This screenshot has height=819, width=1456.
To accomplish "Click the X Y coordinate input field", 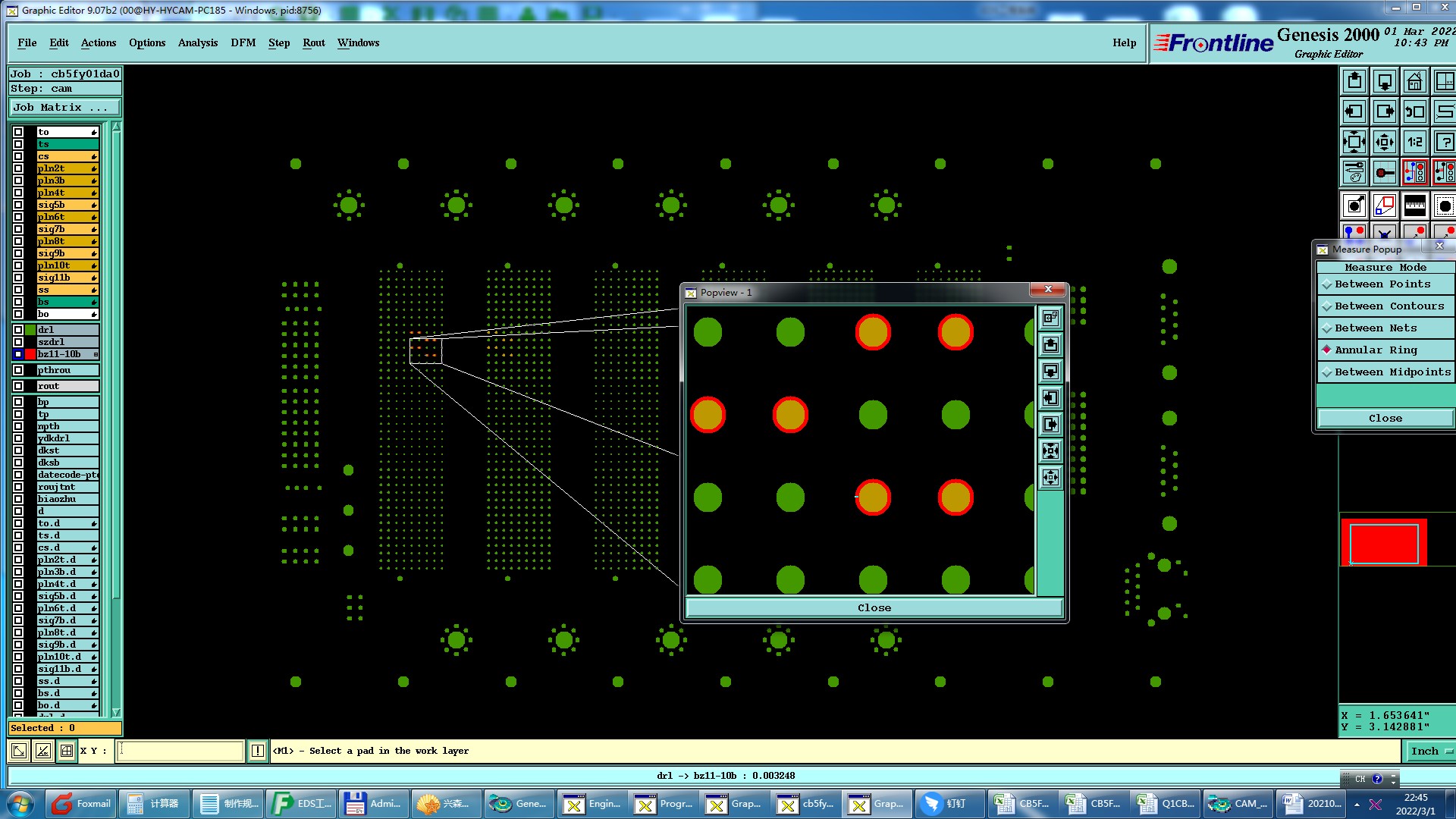I will [x=180, y=751].
